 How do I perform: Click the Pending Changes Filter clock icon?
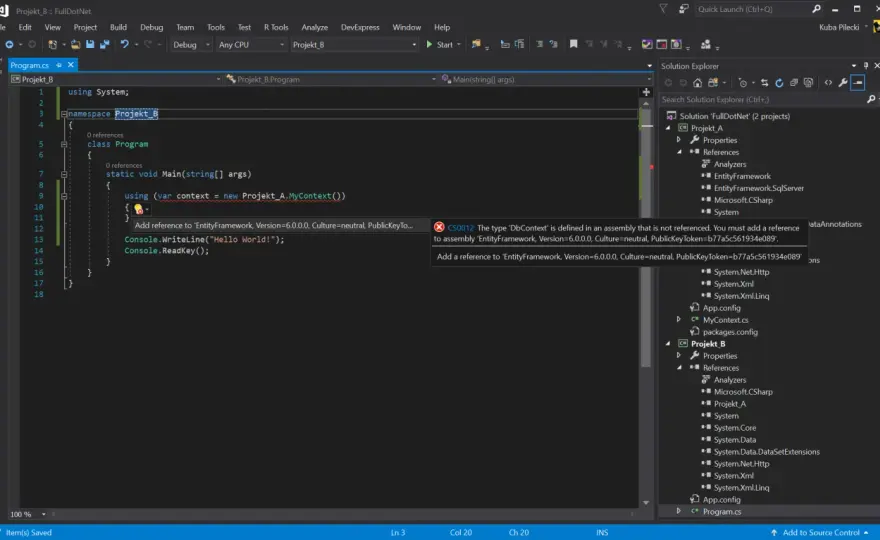tap(742, 83)
